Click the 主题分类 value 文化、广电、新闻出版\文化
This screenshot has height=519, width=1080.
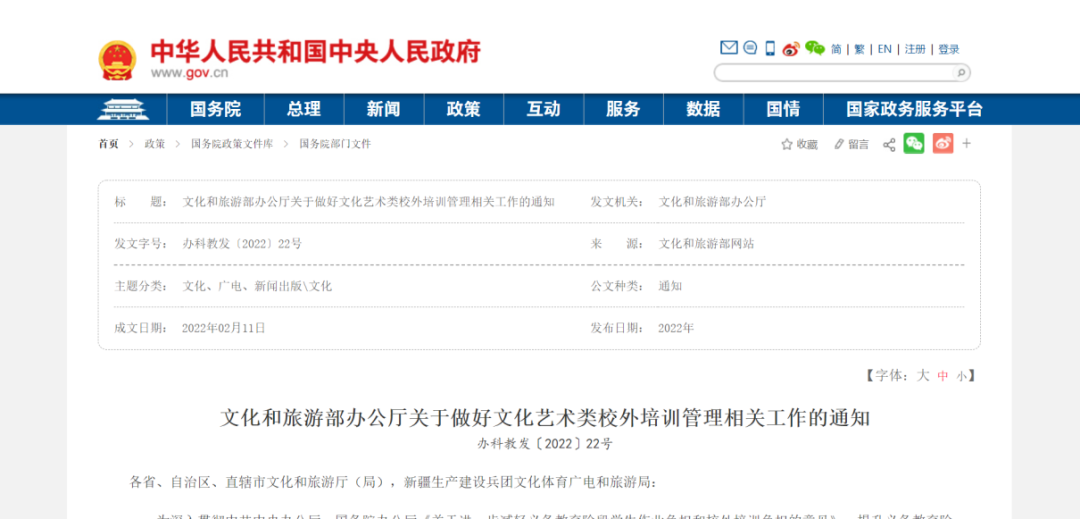click(257, 286)
